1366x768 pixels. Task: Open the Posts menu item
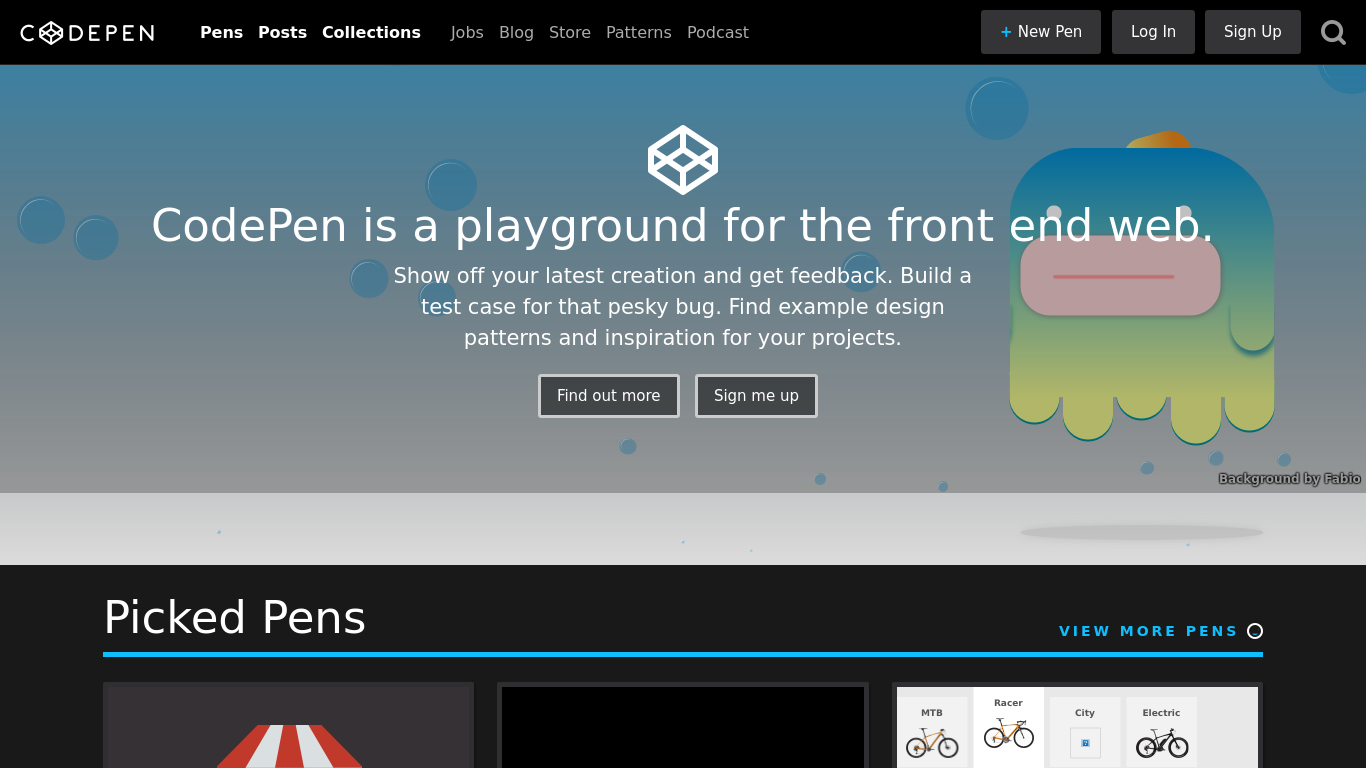coord(282,32)
